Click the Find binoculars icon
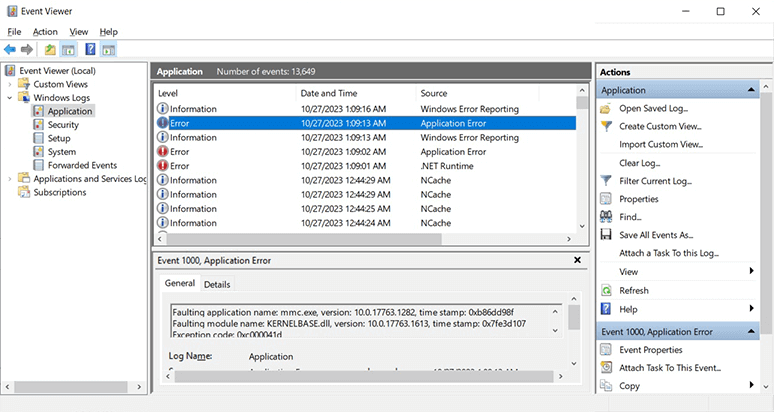Image resolution: width=774 pixels, height=412 pixels. tap(606, 217)
